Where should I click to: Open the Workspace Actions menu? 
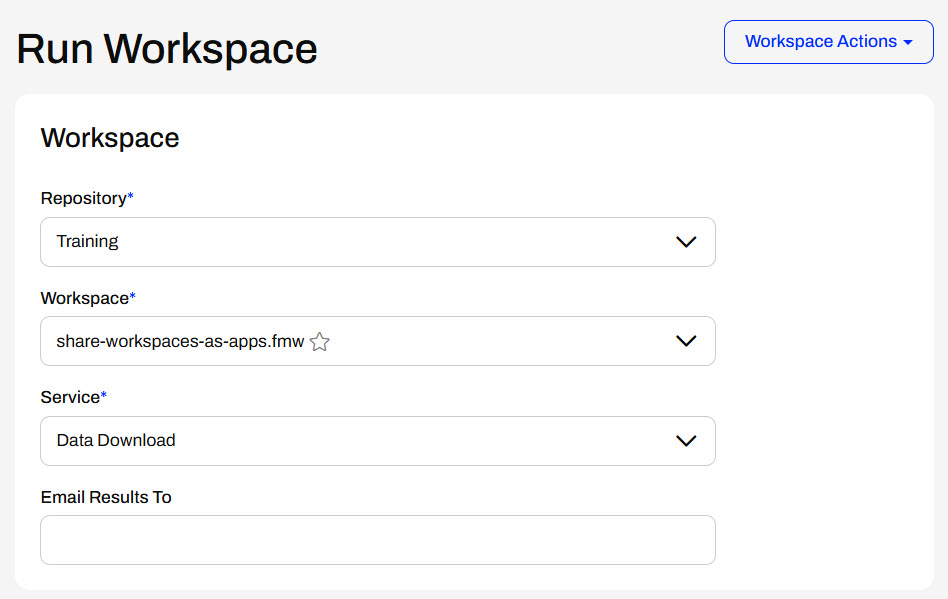[828, 42]
